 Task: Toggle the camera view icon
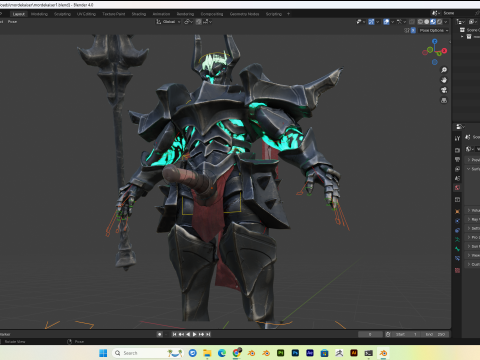pyautogui.click(x=444, y=90)
